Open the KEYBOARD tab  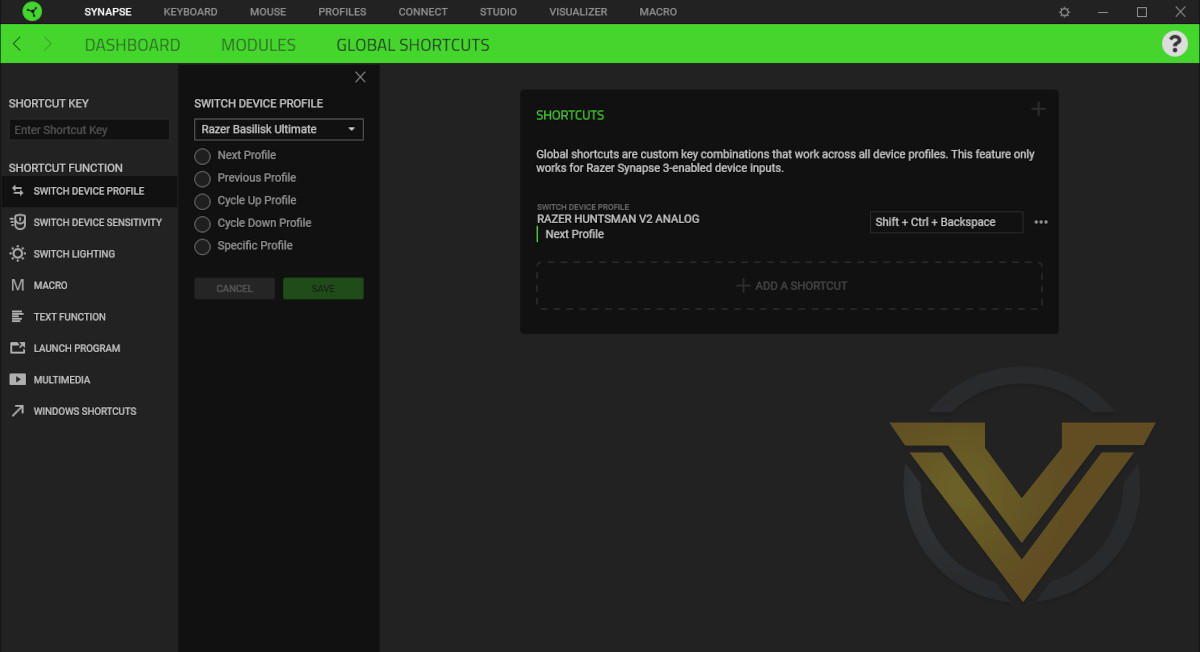point(190,12)
